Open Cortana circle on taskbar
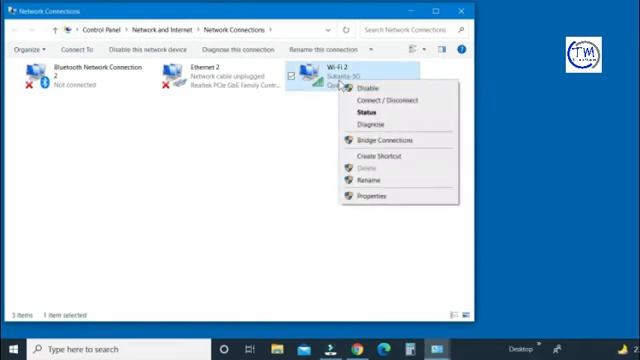The image size is (640, 360). (224, 349)
